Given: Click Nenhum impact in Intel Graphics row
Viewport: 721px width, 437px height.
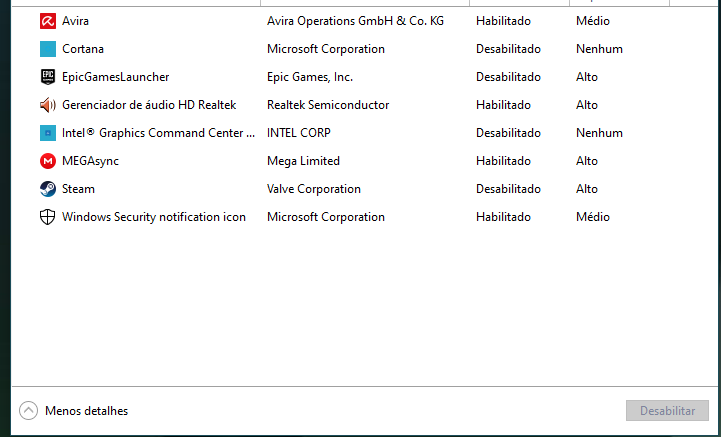Looking at the screenshot, I should (599, 133).
